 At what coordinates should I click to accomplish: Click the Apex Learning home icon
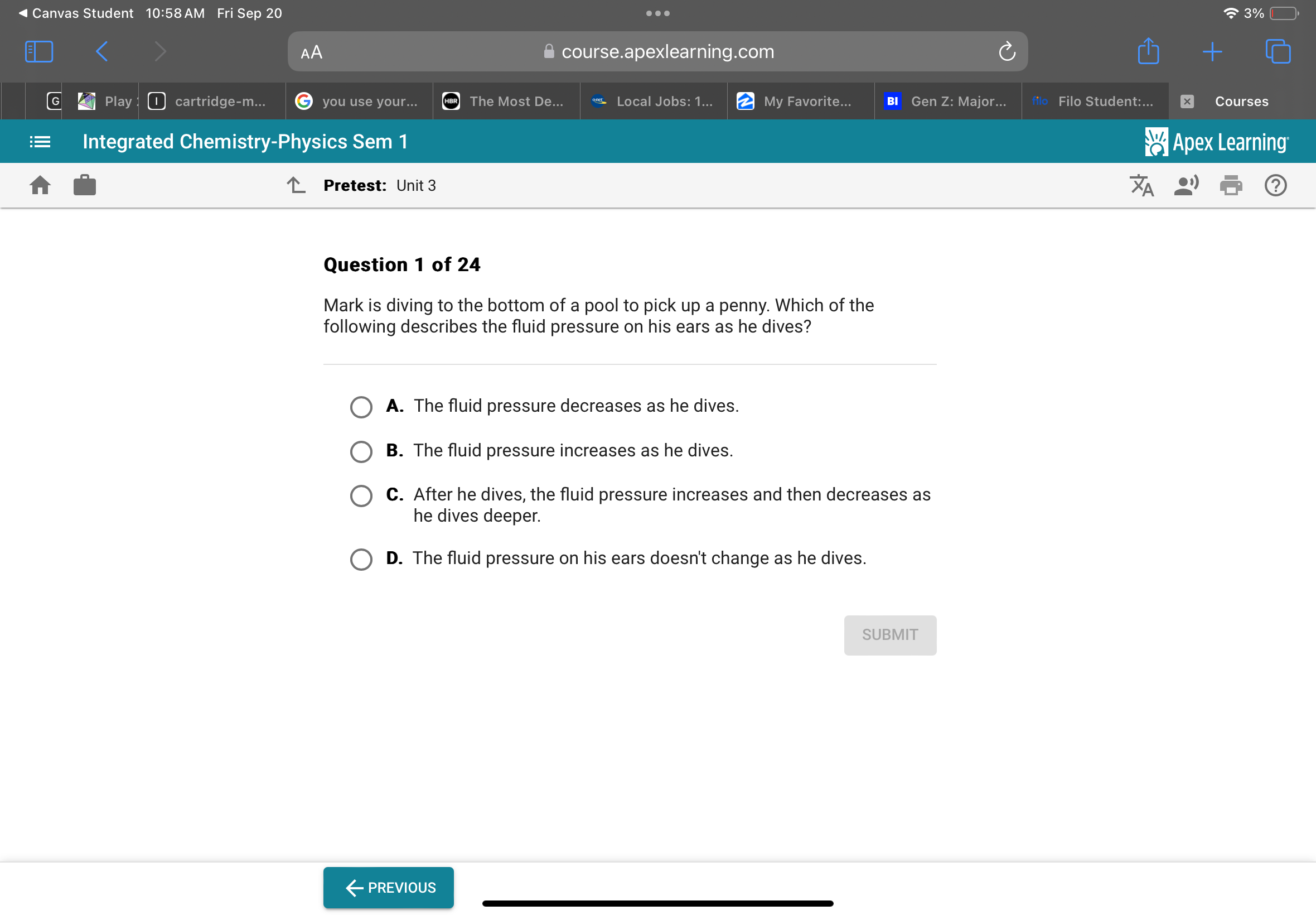pos(40,186)
